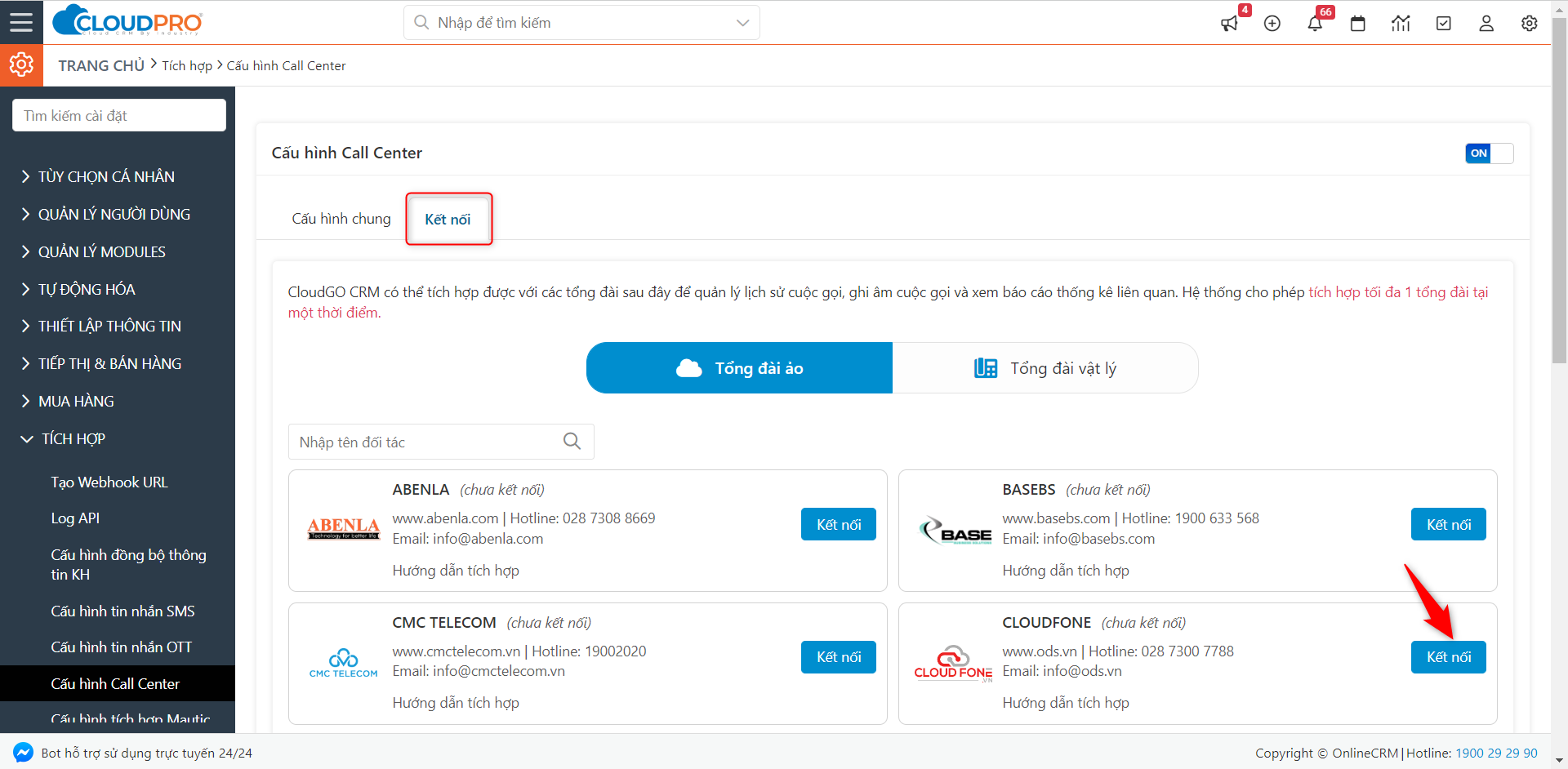Open the announcements megaphone icon
Image resolution: width=1568 pixels, height=769 pixels.
[1229, 24]
